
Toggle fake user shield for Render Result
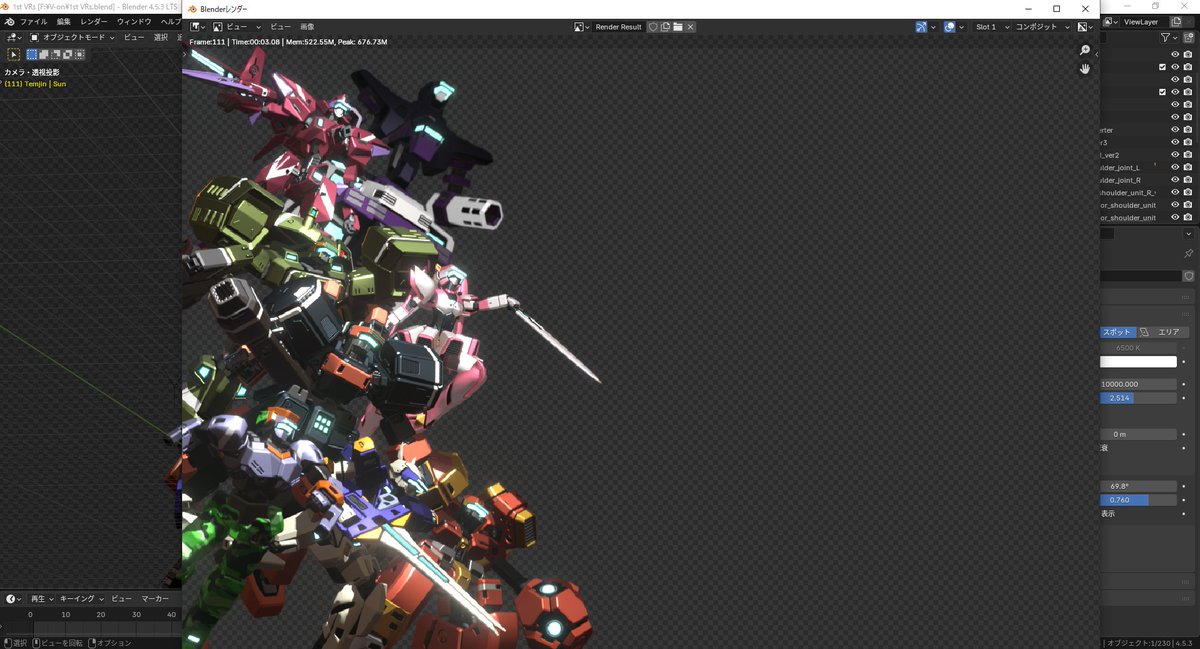click(x=653, y=27)
